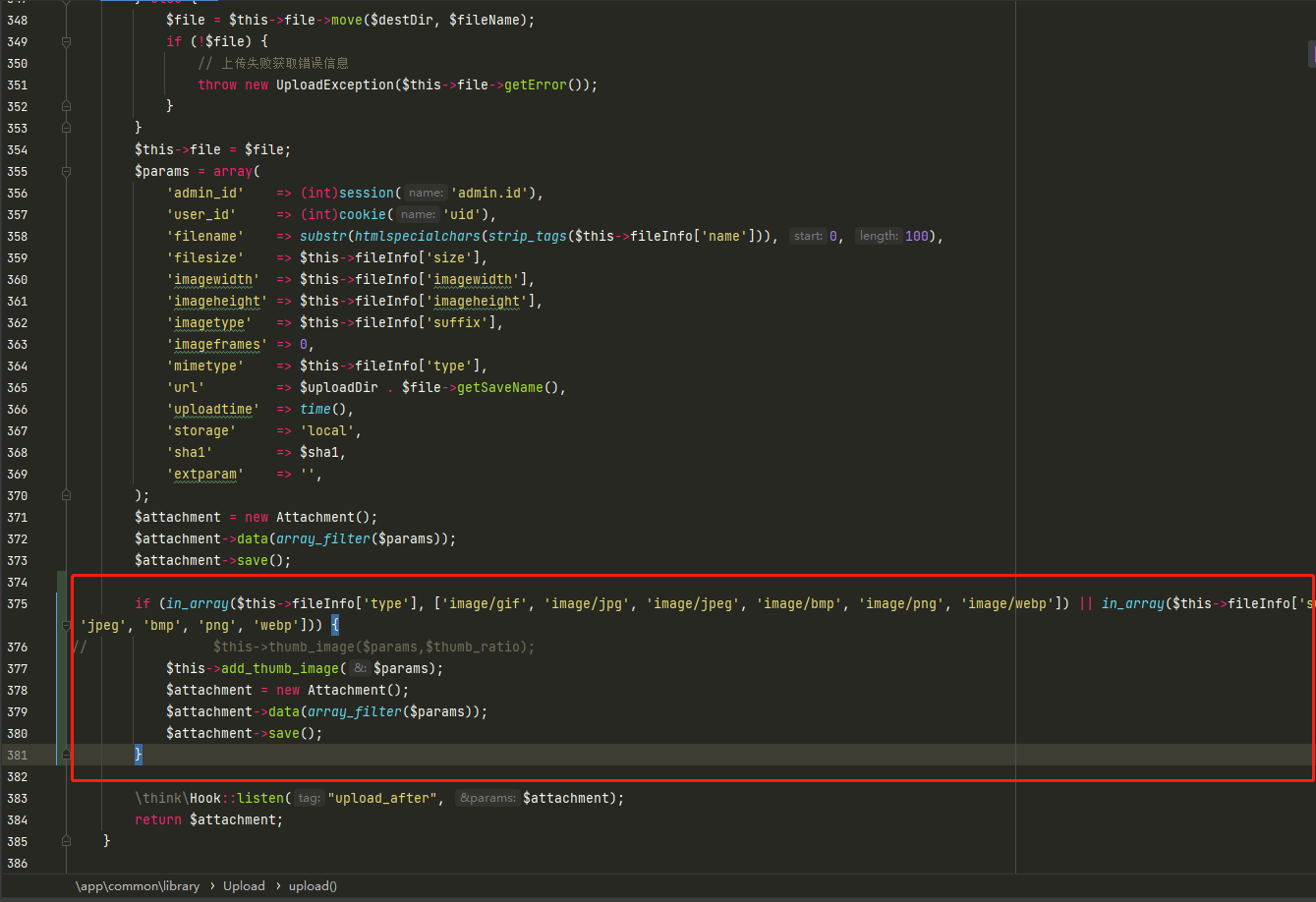Viewport: 1316px width, 902px height.
Task: Click the time() call on line 366
Action: pyautogui.click(x=323, y=409)
